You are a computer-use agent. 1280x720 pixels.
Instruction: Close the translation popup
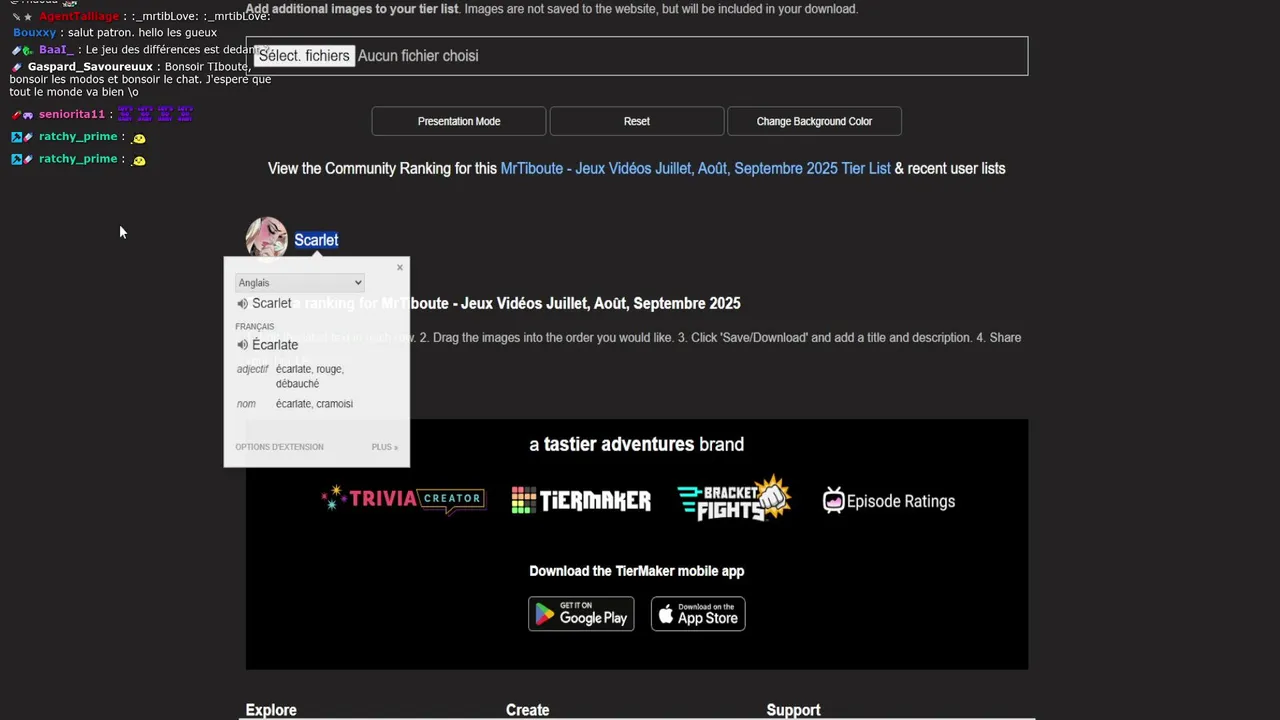pos(400,267)
